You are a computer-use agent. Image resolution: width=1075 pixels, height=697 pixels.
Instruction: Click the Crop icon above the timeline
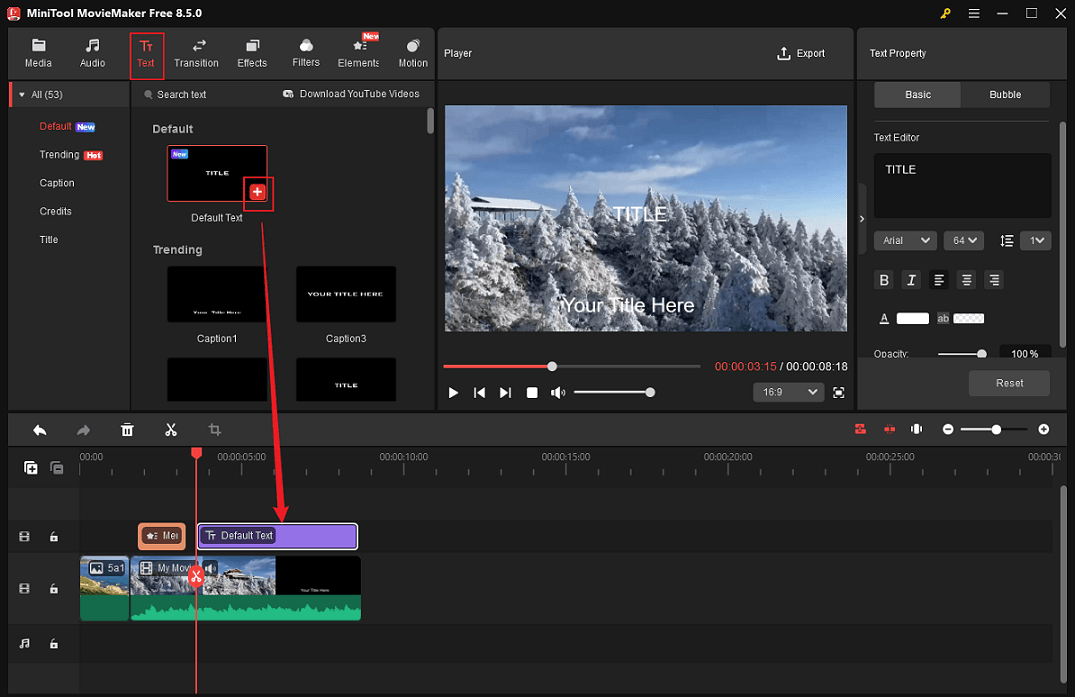214,429
